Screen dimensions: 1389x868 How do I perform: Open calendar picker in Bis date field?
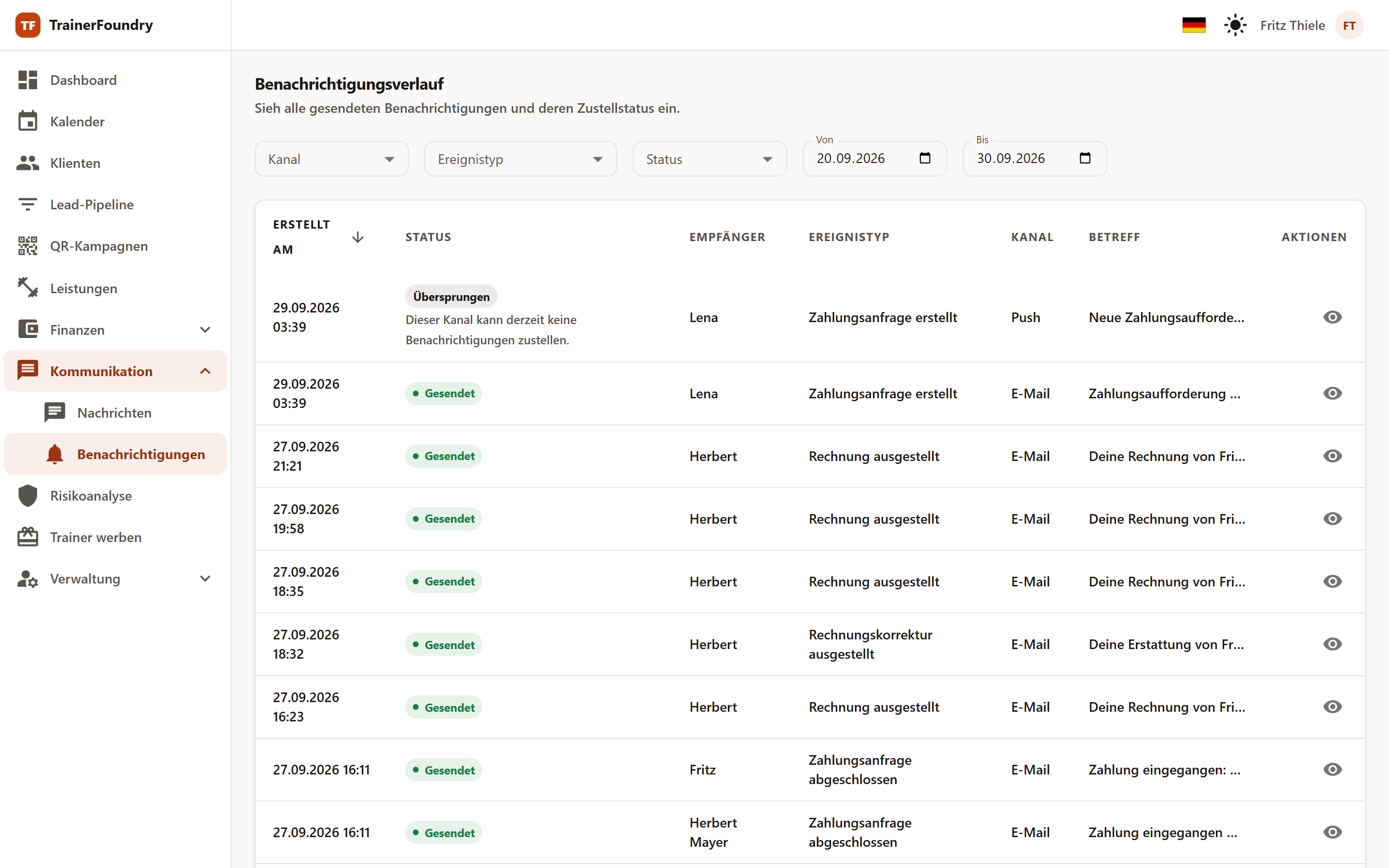1085,158
